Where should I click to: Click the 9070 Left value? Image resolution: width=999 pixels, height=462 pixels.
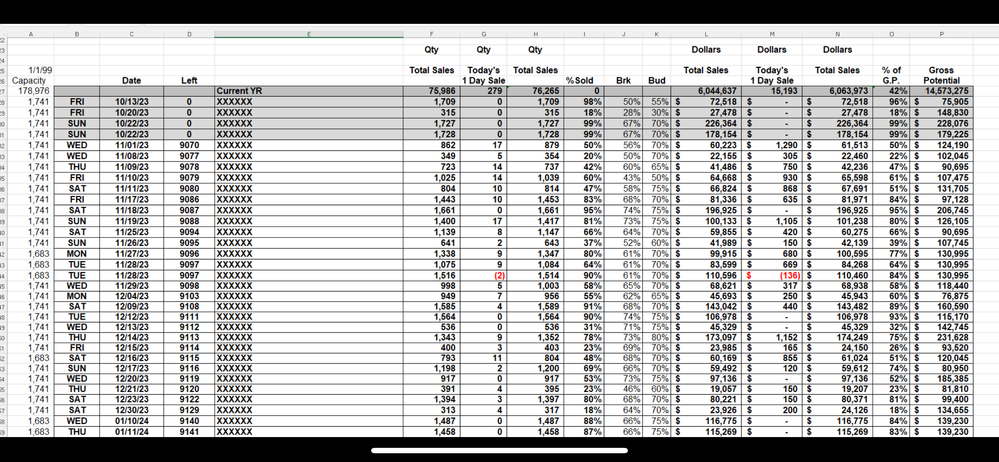189,145
